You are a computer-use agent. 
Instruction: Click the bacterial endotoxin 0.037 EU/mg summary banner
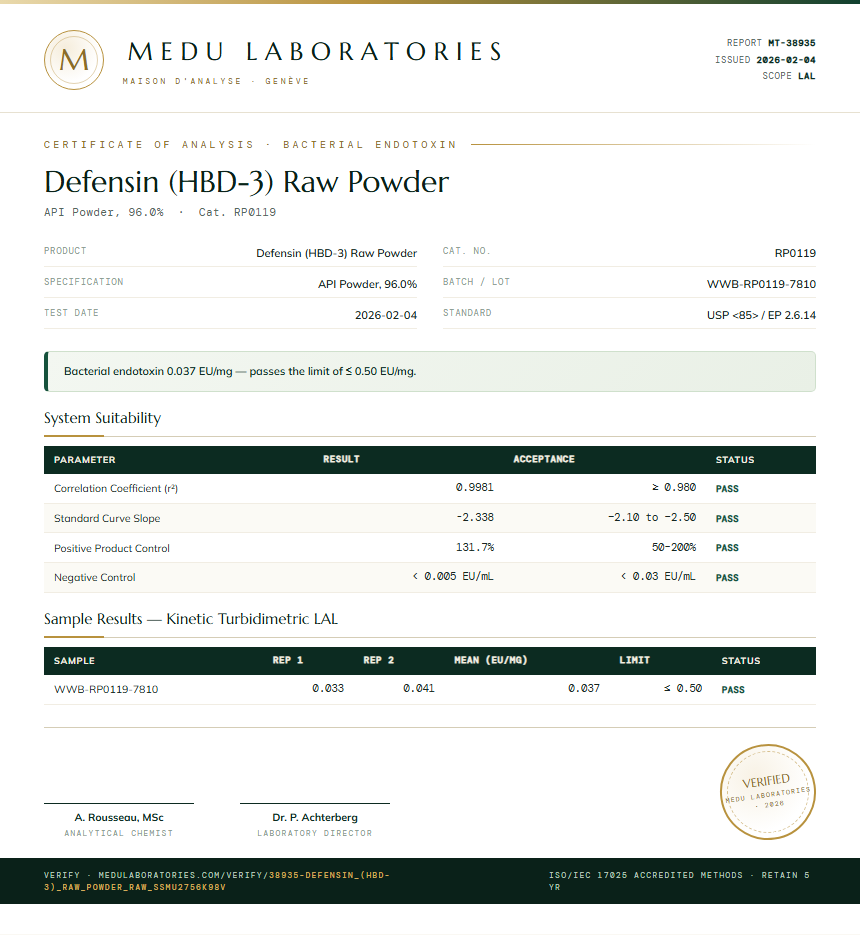(429, 371)
